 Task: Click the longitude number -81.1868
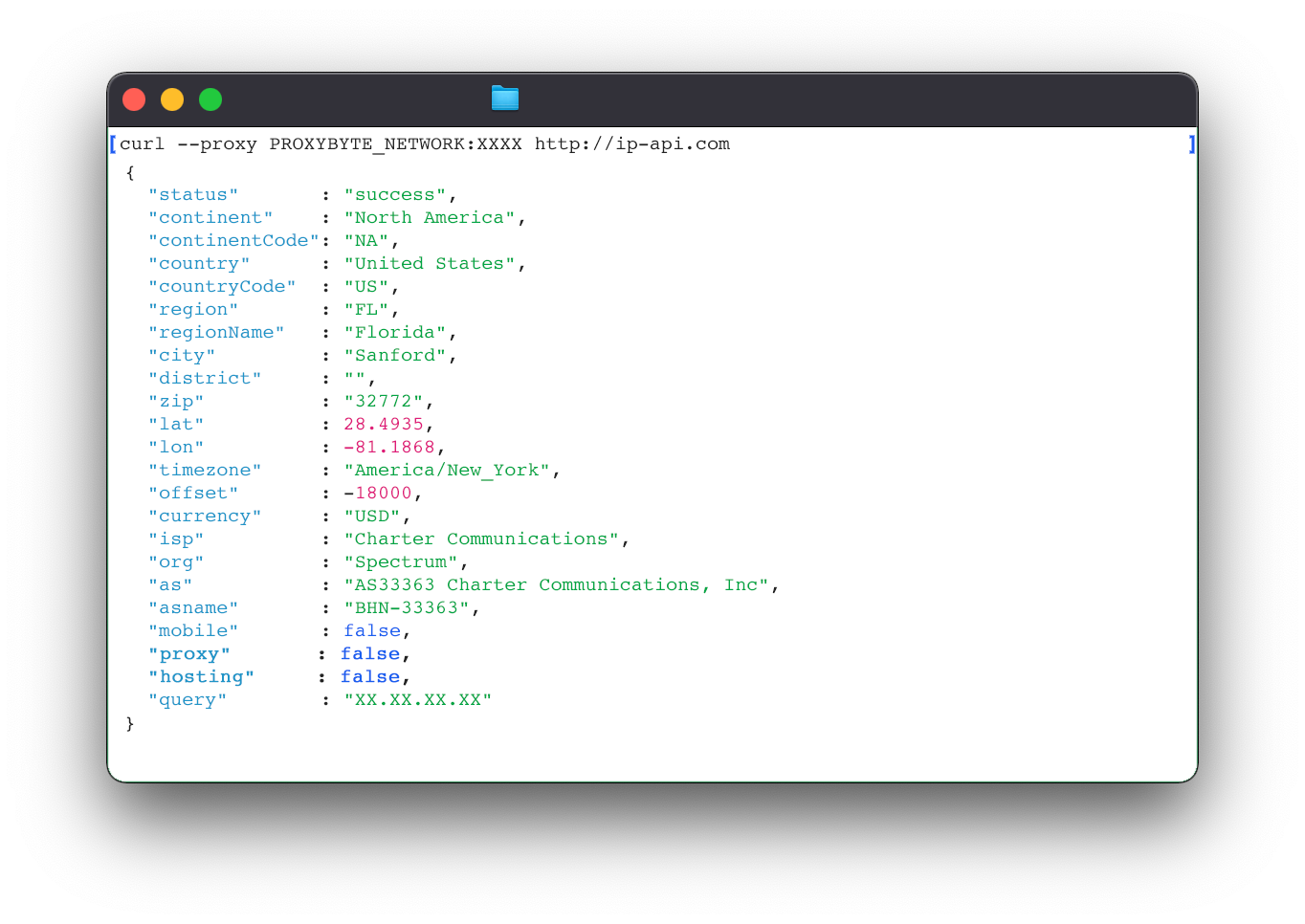click(x=388, y=448)
